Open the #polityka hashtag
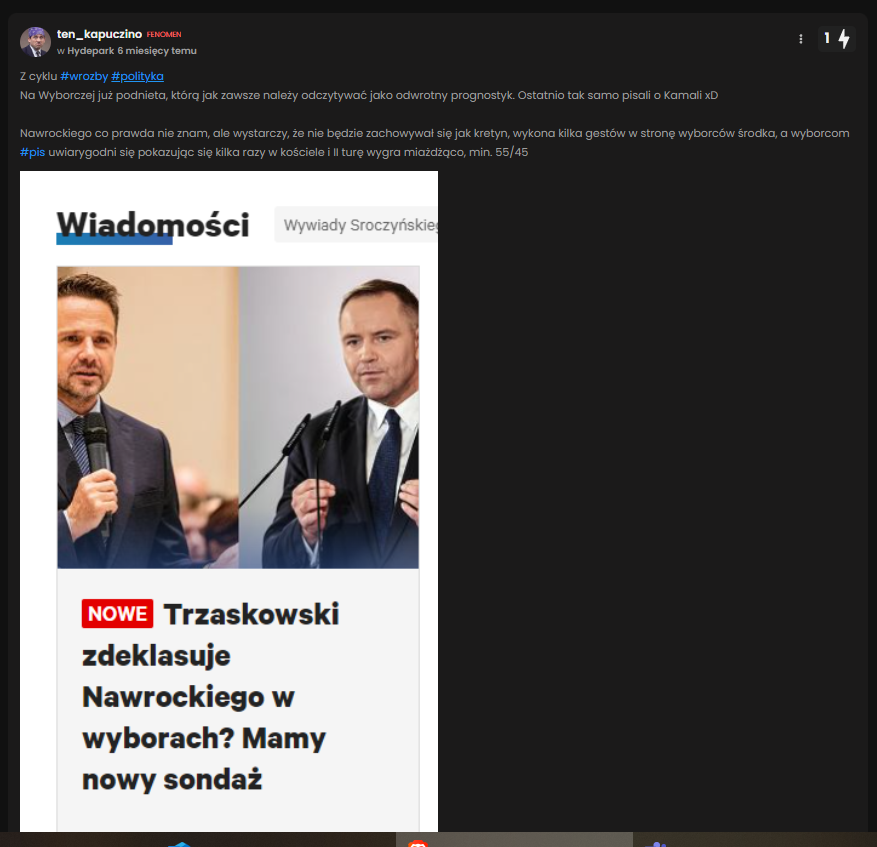This screenshot has height=847, width=877. tap(138, 76)
